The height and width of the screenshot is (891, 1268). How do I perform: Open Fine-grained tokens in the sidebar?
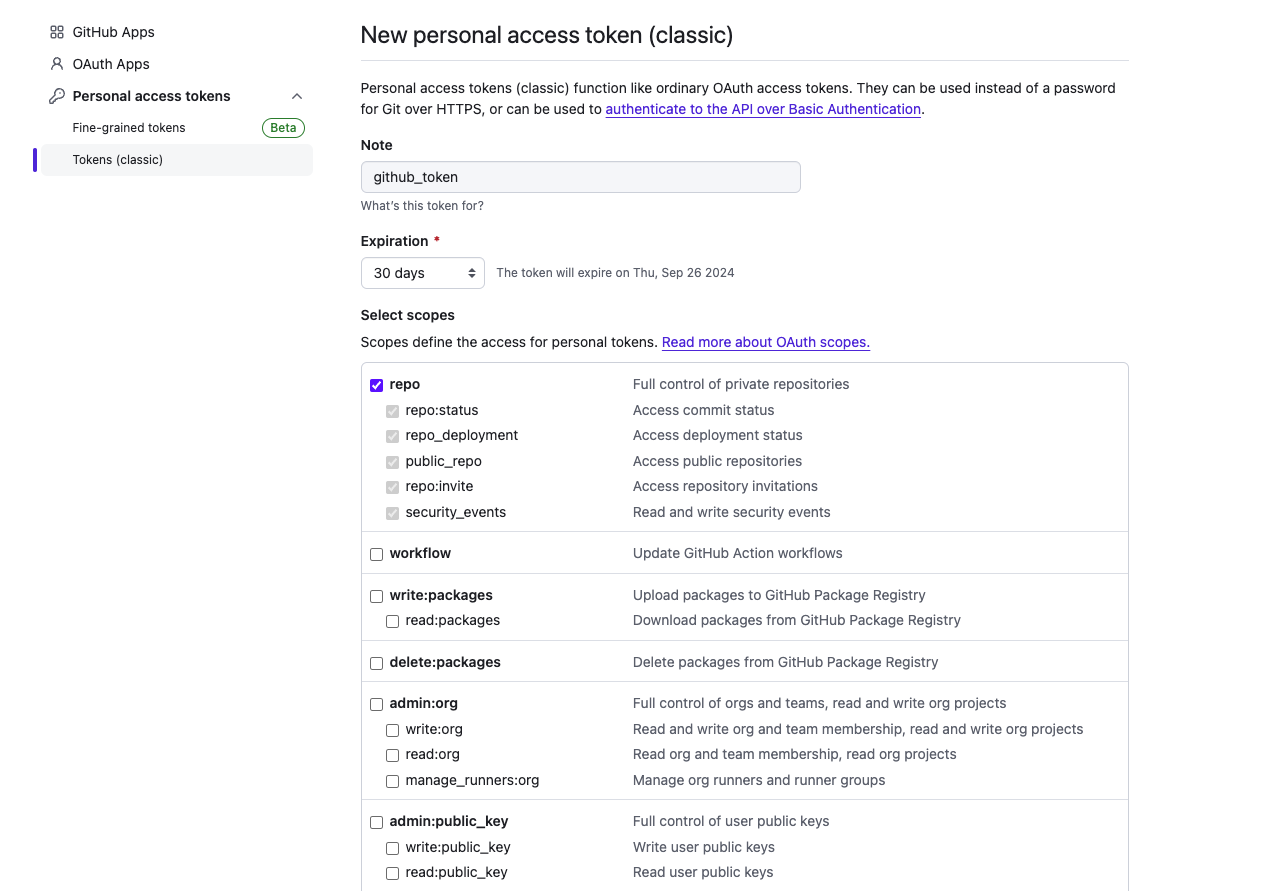click(x=129, y=128)
